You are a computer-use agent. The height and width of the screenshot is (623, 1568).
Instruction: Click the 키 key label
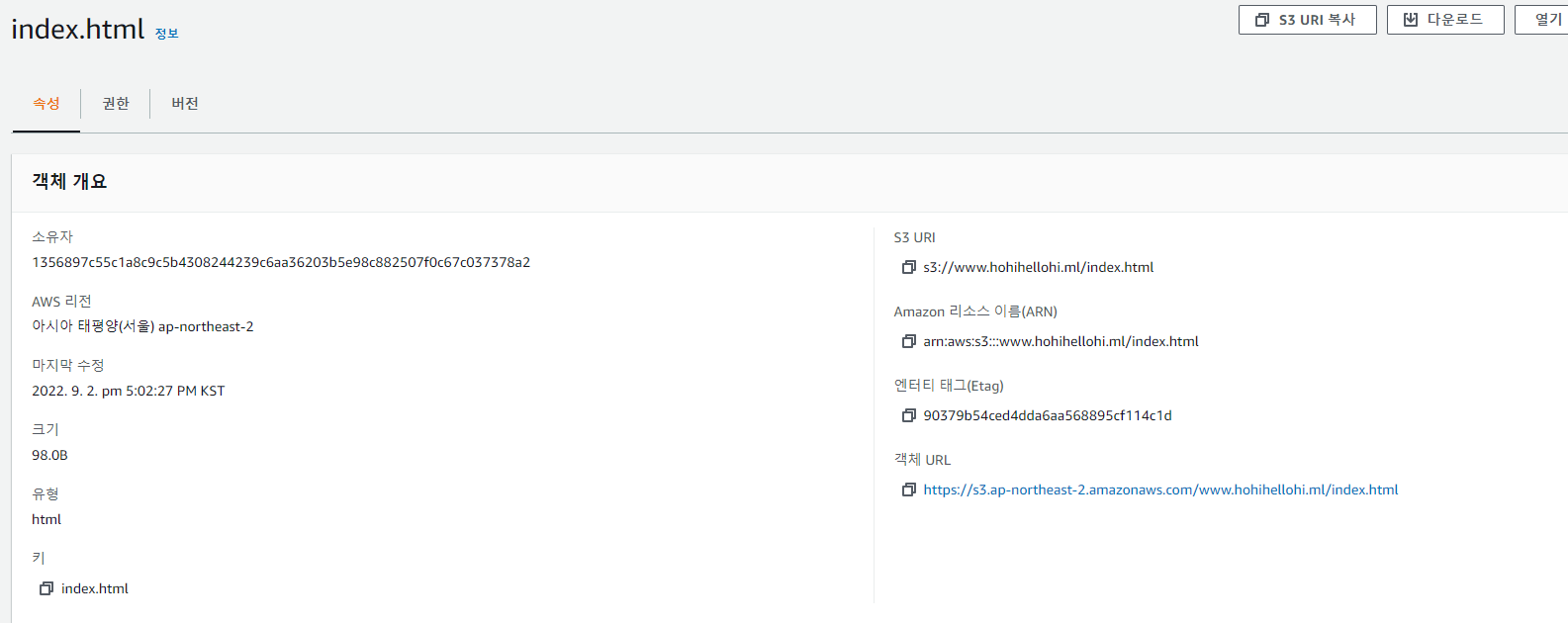39,559
